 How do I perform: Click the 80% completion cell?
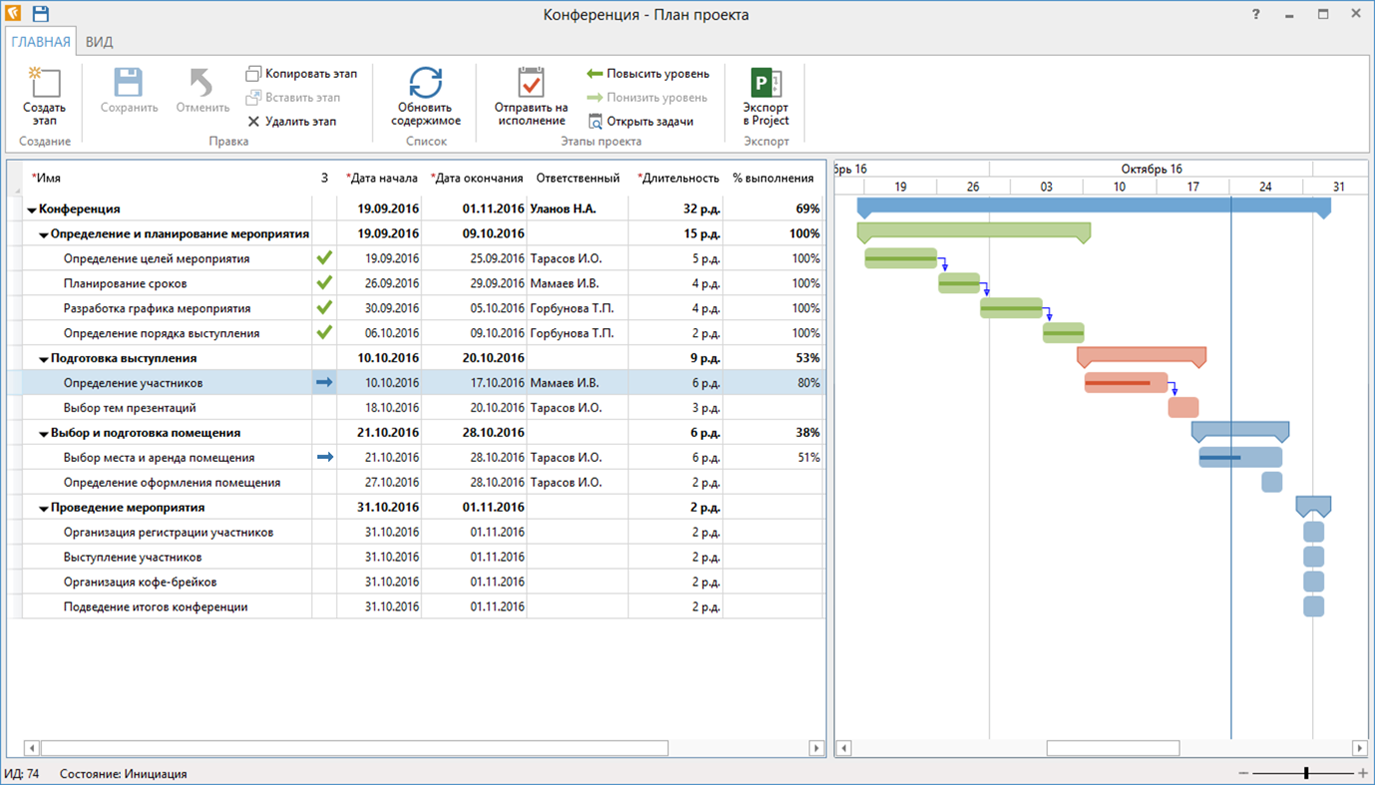click(x=774, y=383)
